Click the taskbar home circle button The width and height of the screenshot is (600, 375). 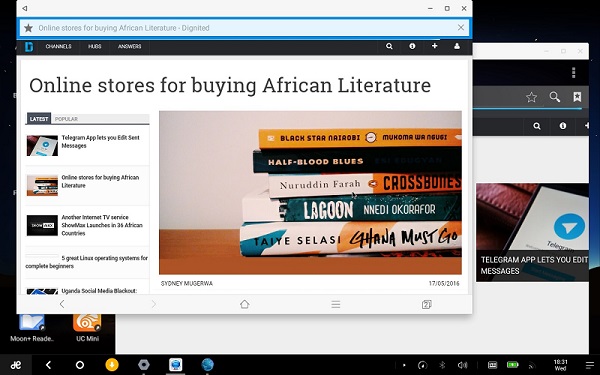coord(80,365)
